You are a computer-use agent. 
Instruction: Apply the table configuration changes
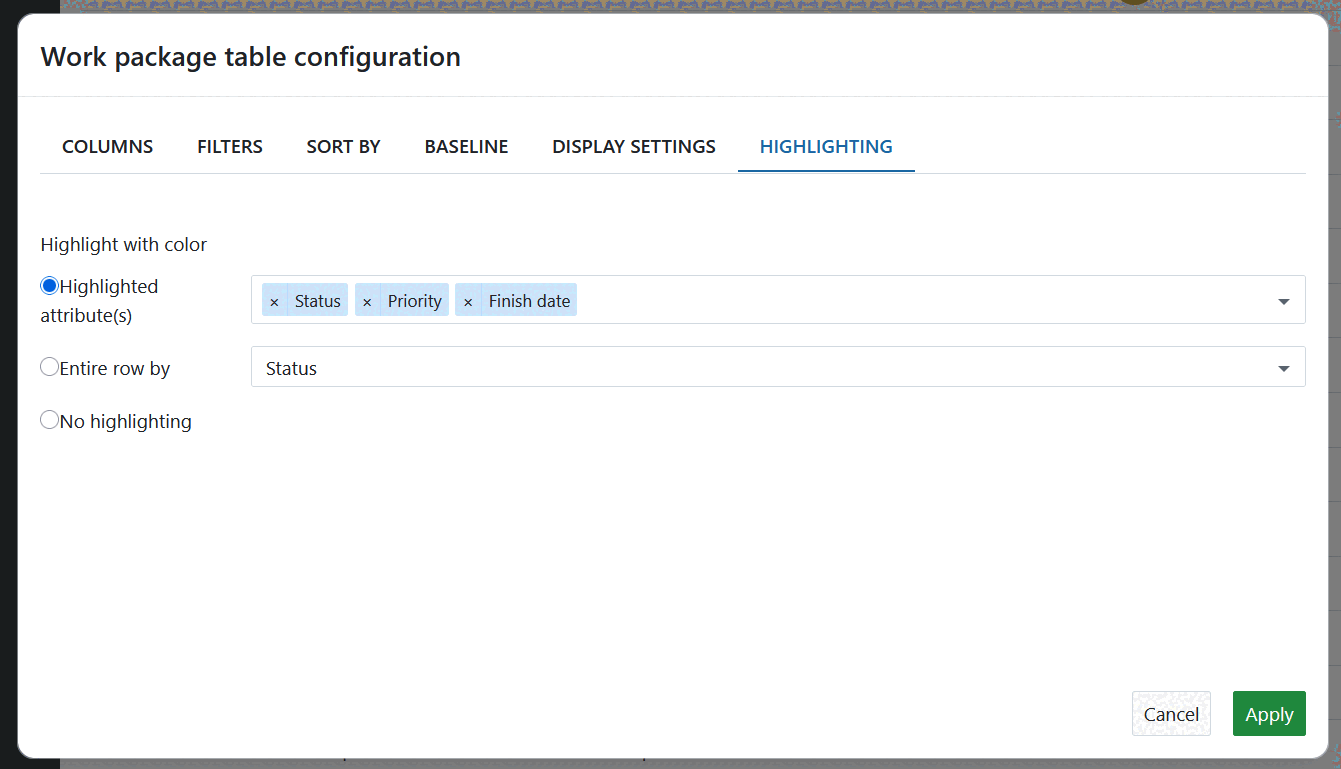[1269, 713]
